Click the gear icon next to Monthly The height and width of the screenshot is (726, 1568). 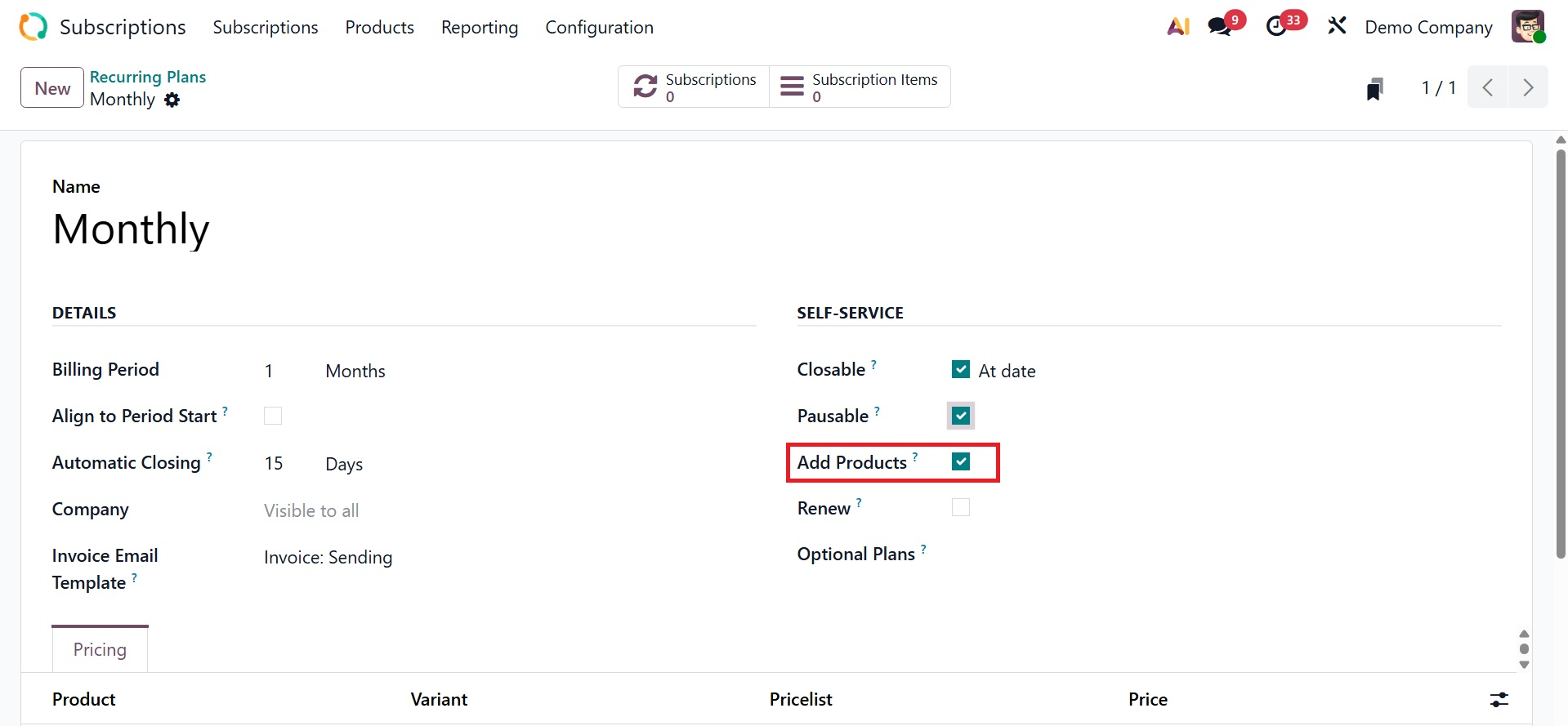pos(172,100)
